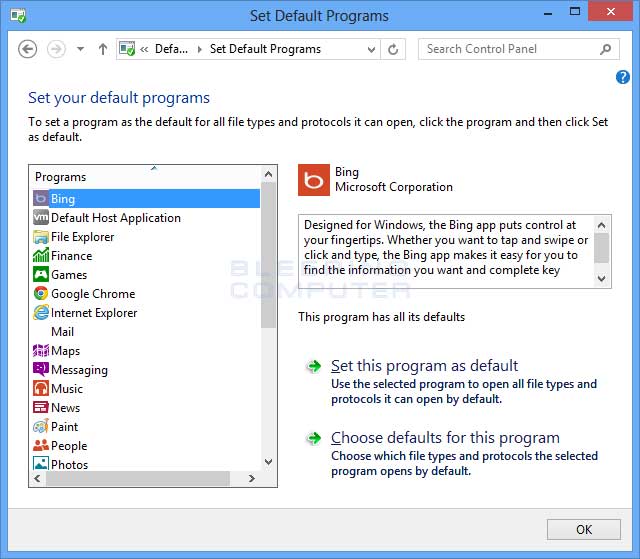
Task: Click the Maps icon
Action: [x=40, y=350]
